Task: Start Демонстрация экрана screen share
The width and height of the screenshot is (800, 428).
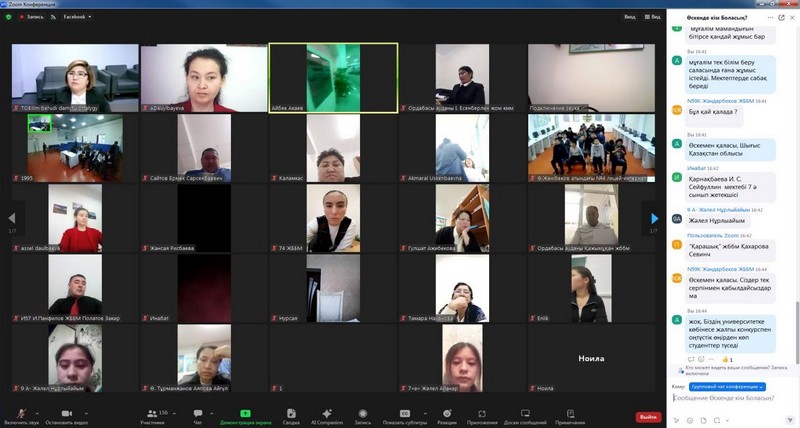Action: coord(245,416)
